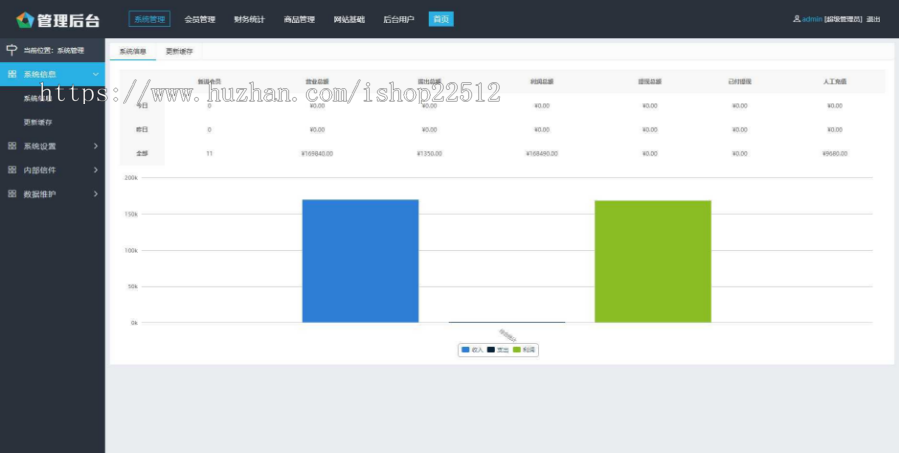Click the 150k axis label on chart

[x=131, y=214]
